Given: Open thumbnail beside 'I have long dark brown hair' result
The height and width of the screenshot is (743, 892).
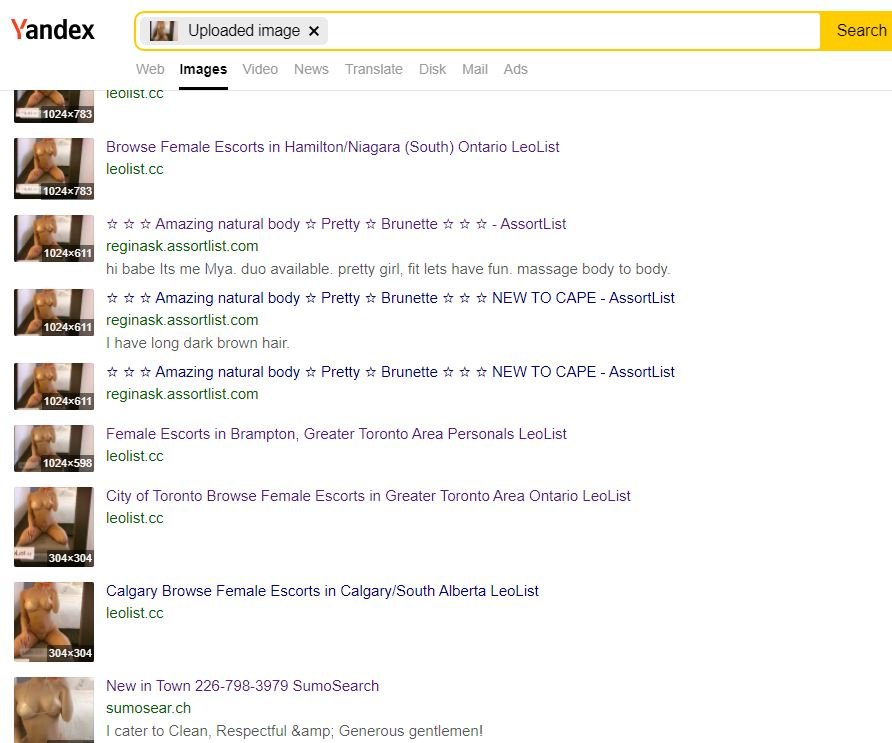Looking at the screenshot, I should 54,312.
